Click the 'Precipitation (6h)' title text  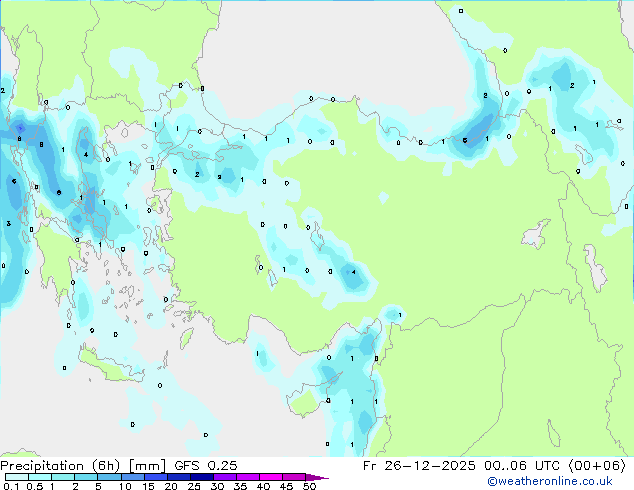[60, 466]
